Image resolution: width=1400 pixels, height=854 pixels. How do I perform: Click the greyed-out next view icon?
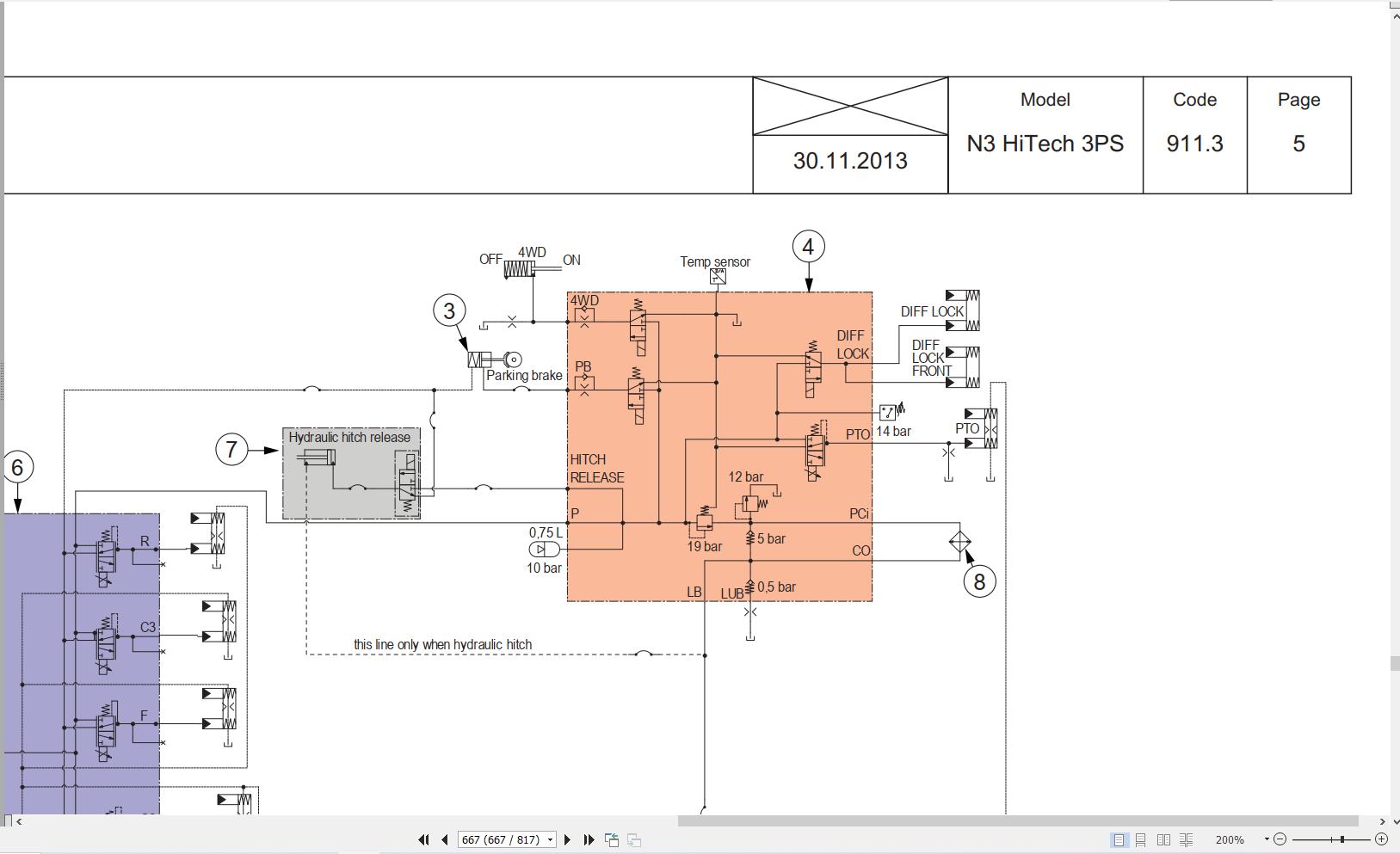tap(634, 840)
